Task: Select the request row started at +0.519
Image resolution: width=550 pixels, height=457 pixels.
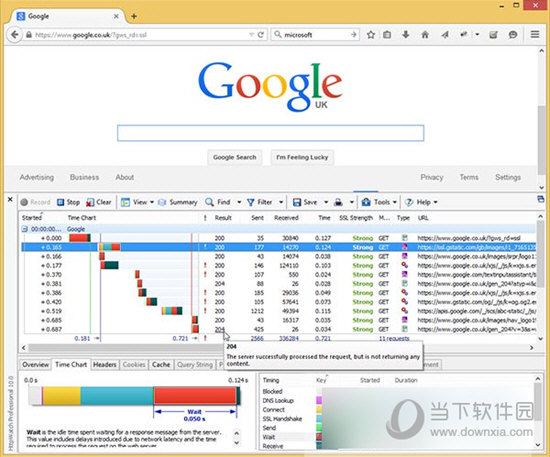Action: pos(279,311)
